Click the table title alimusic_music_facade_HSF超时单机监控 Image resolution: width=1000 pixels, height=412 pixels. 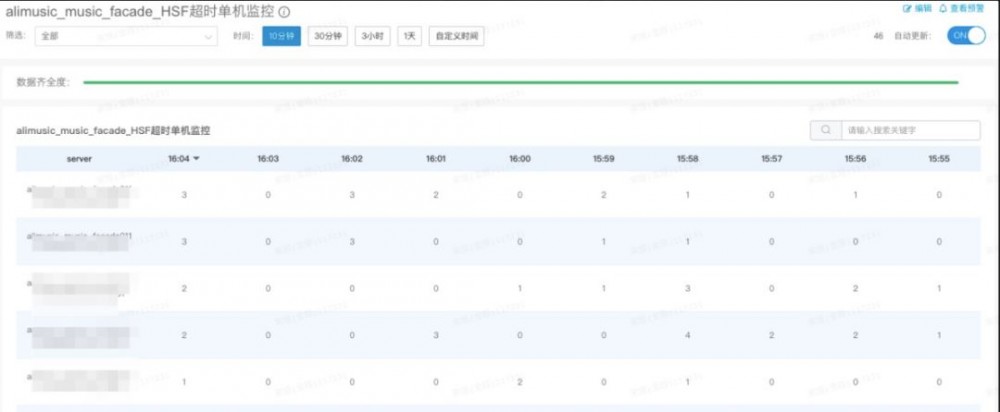[114, 131]
